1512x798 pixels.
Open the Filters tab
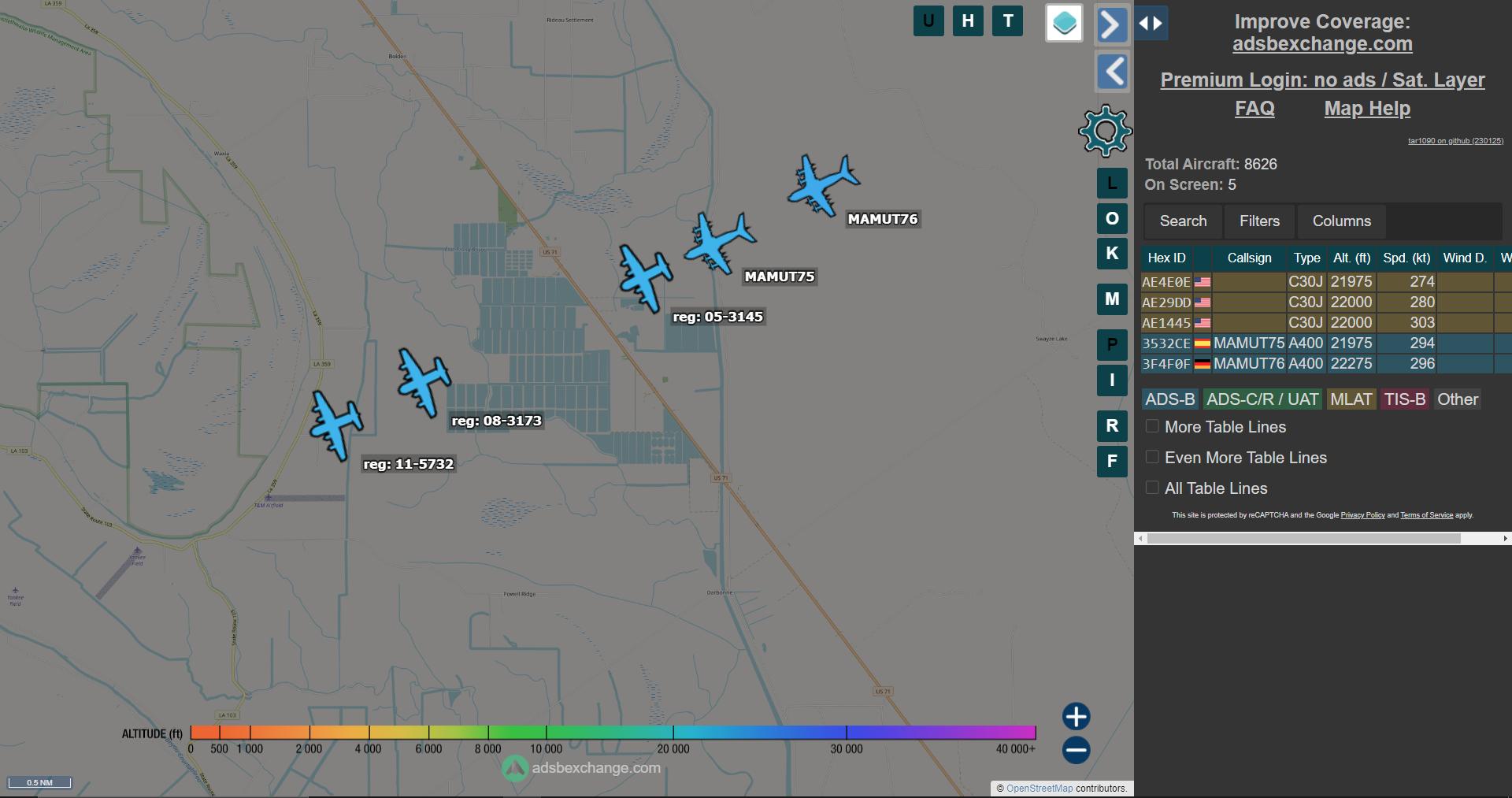(x=1259, y=221)
